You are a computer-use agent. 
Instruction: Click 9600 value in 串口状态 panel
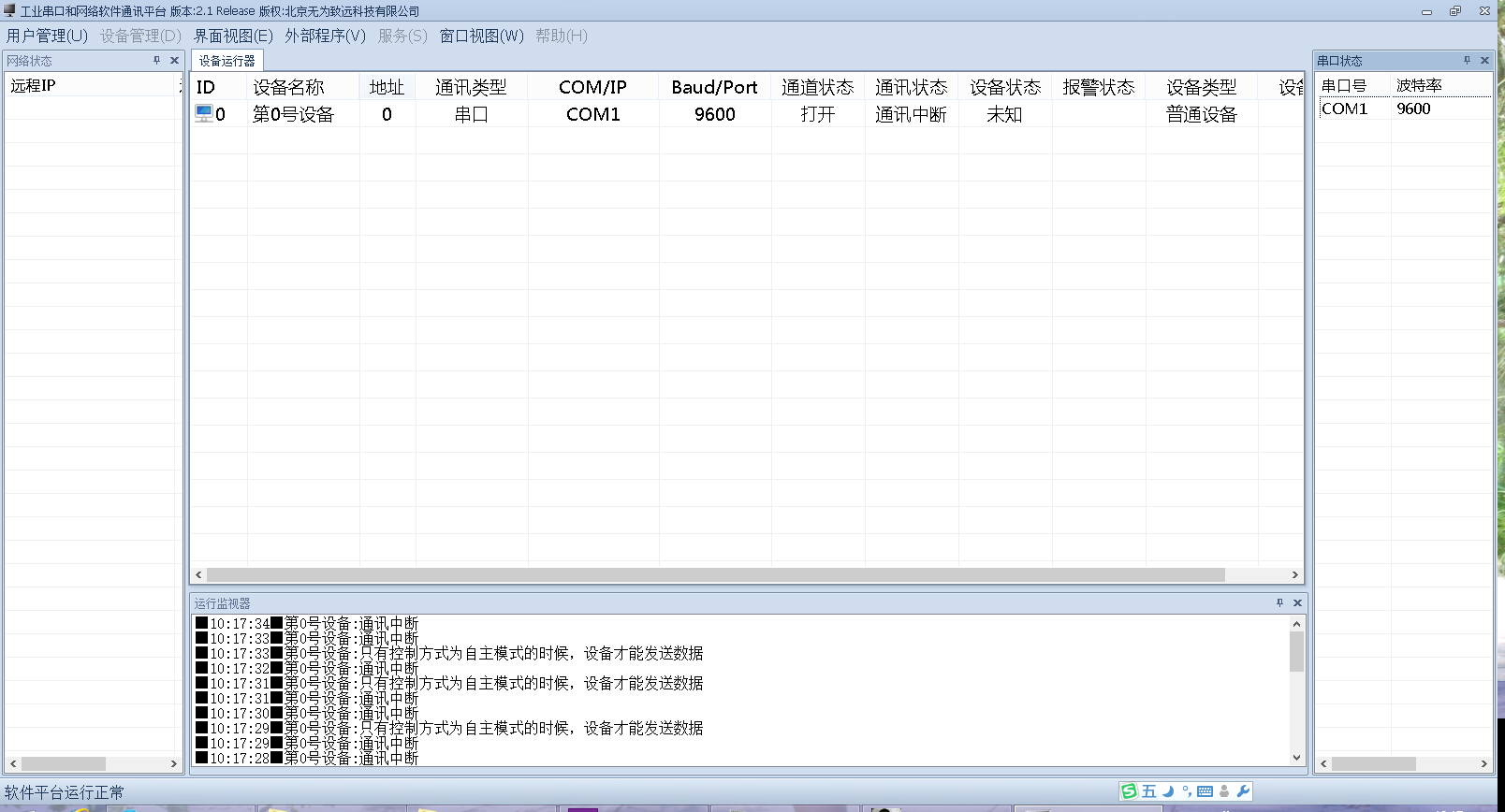pos(1413,109)
